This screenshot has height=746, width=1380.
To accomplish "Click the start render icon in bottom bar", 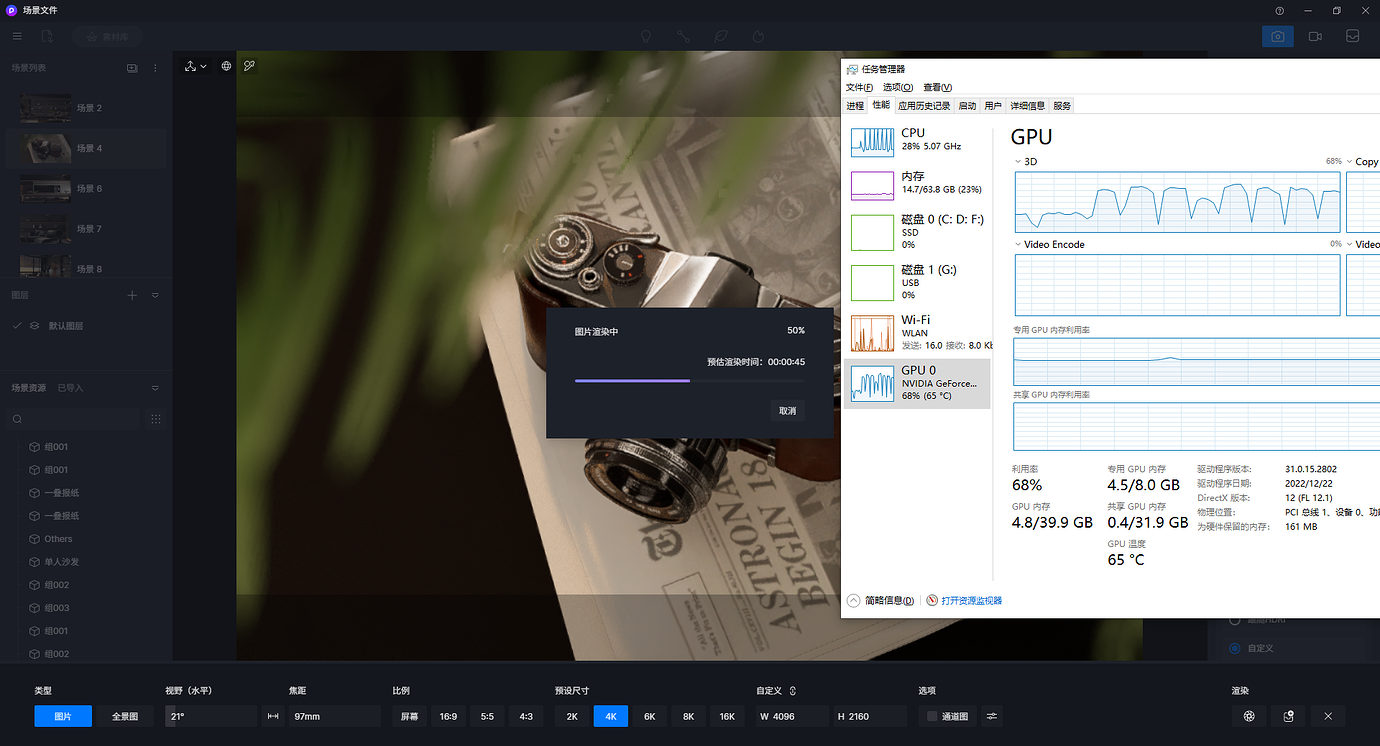I will [x=1249, y=716].
